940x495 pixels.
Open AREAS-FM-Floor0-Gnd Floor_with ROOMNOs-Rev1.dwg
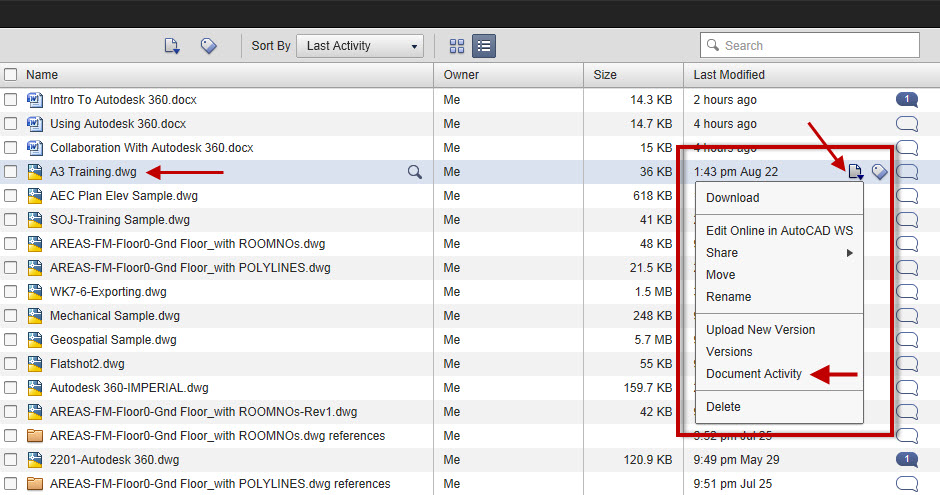coord(203,412)
